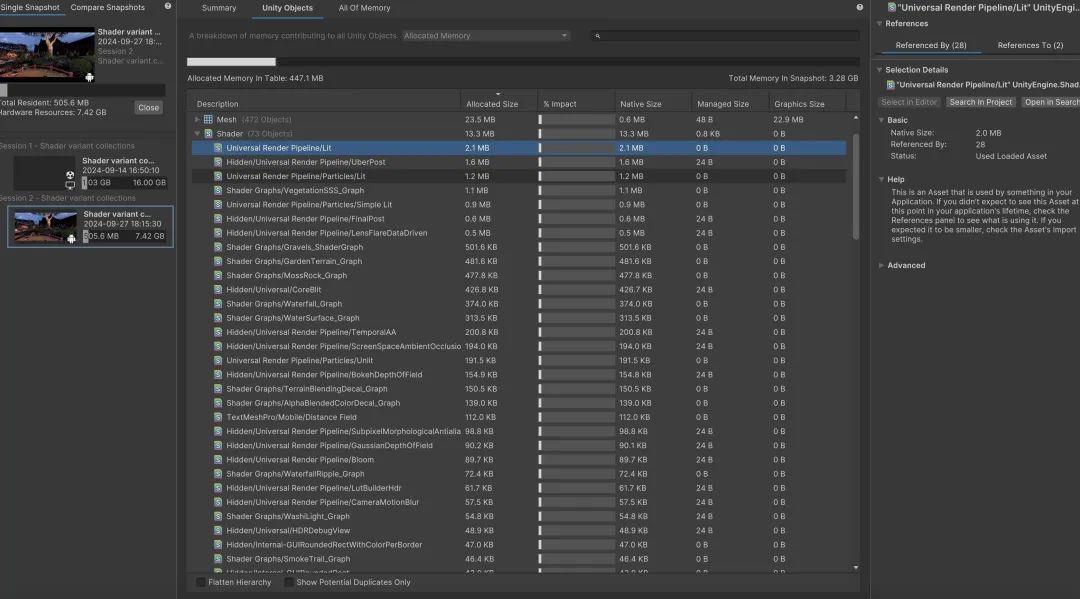Open Referenced By (28) tab
Screen dimensions: 1080x599
[931, 45]
